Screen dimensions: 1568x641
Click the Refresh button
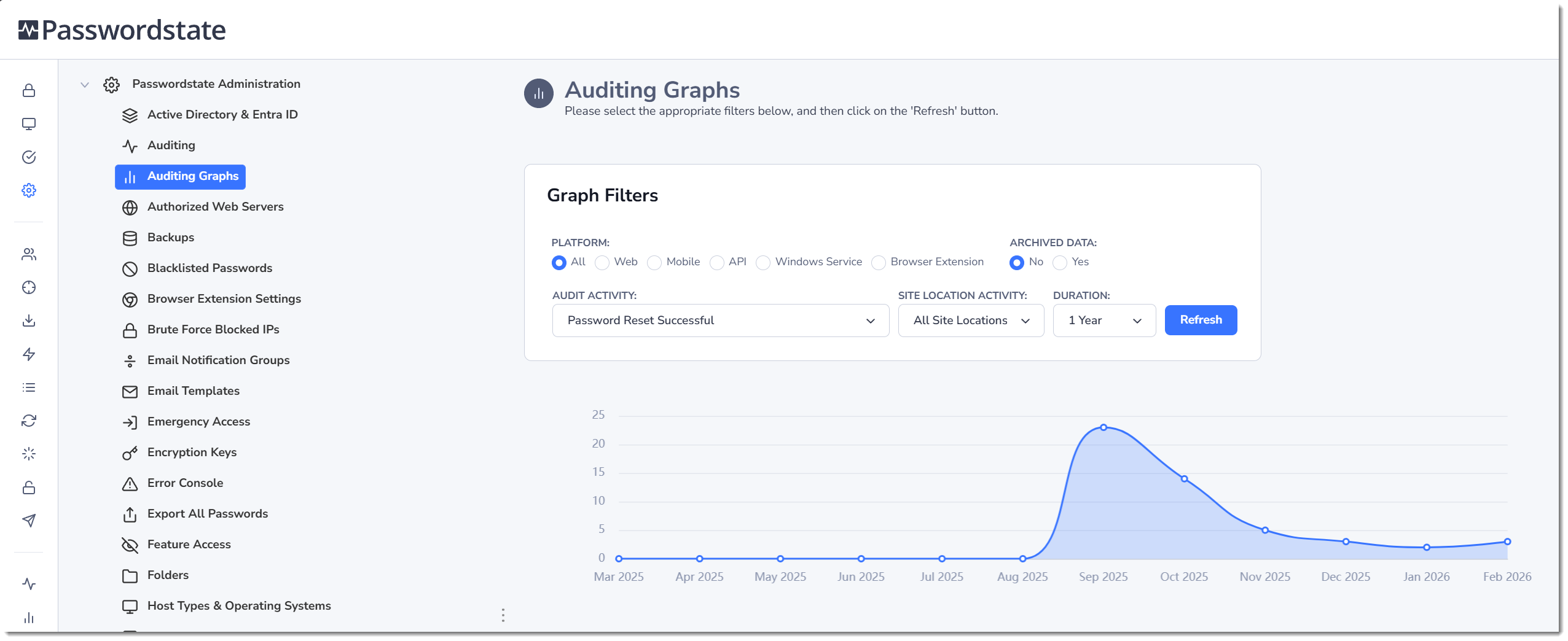(1201, 320)
